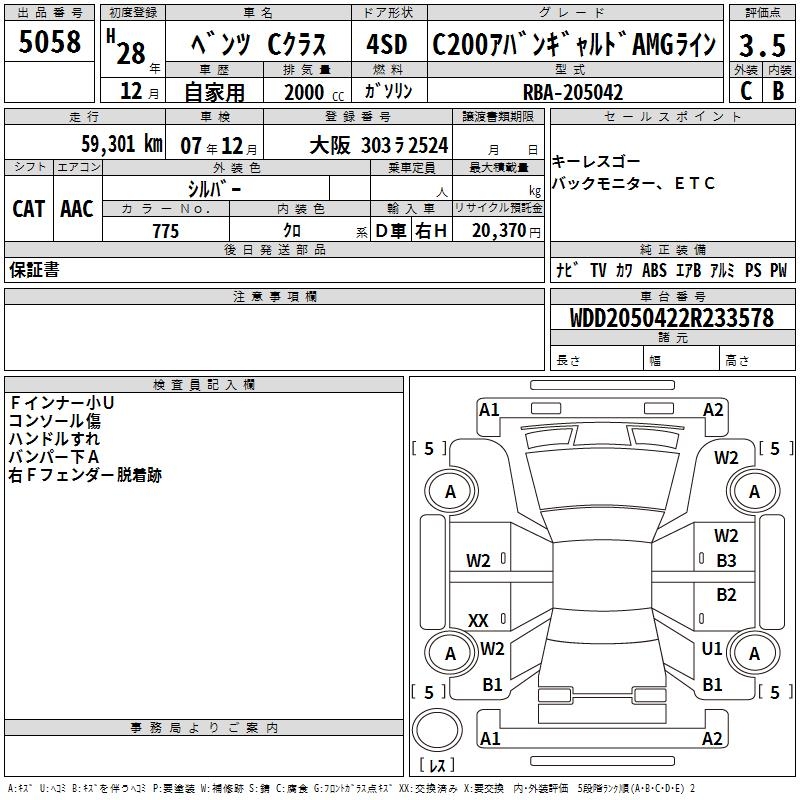
Task: Select the 車台番号 header
Action: [x=672, y=296]
